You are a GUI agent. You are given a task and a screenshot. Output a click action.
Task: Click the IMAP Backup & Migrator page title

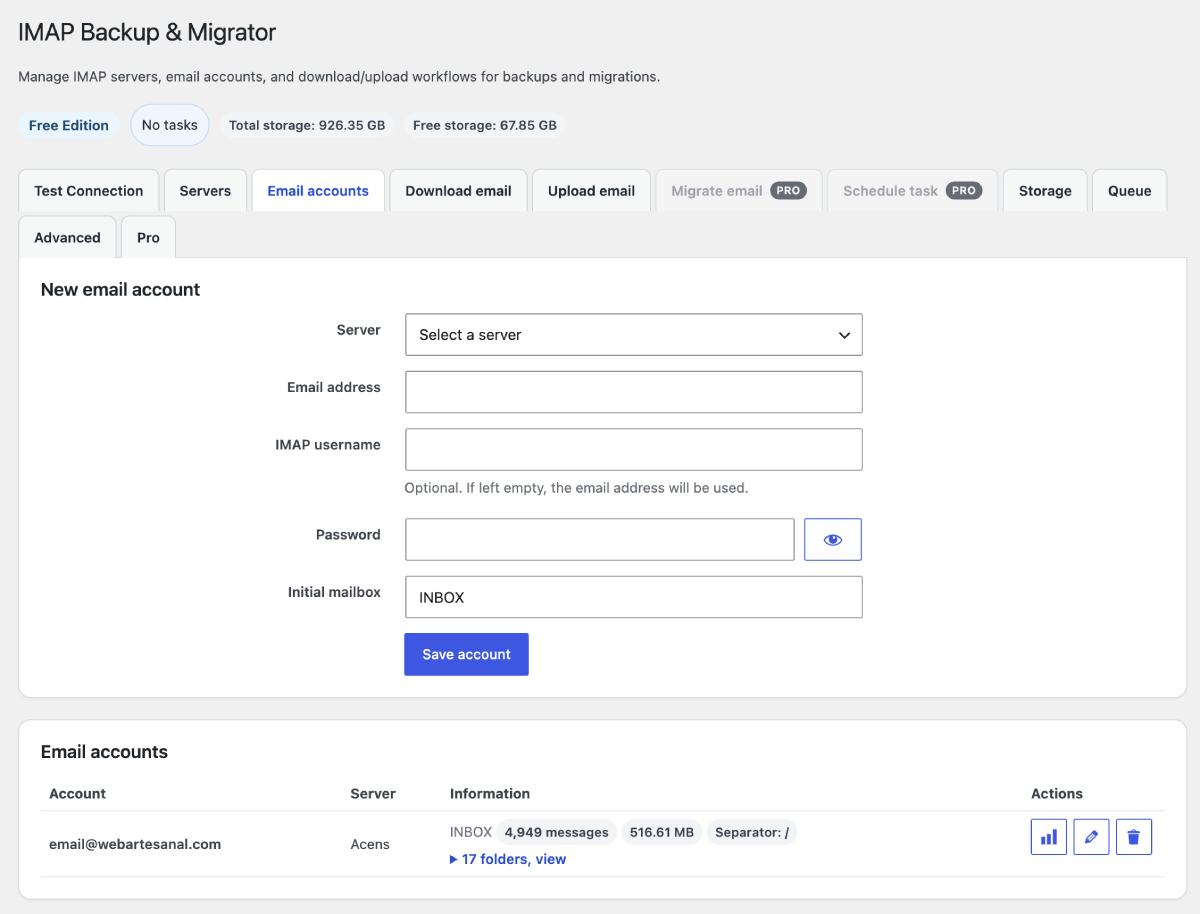pos(147,32)
